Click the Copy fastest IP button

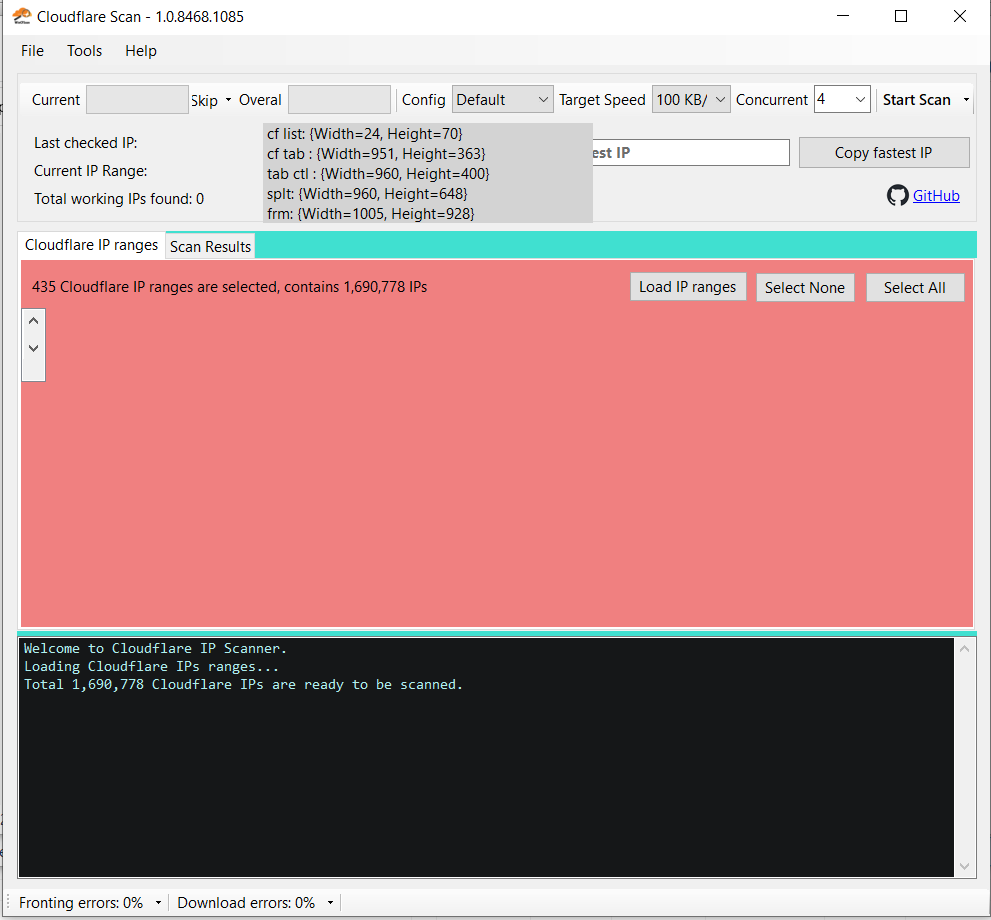pyautogui.click(x=883, y=152)
